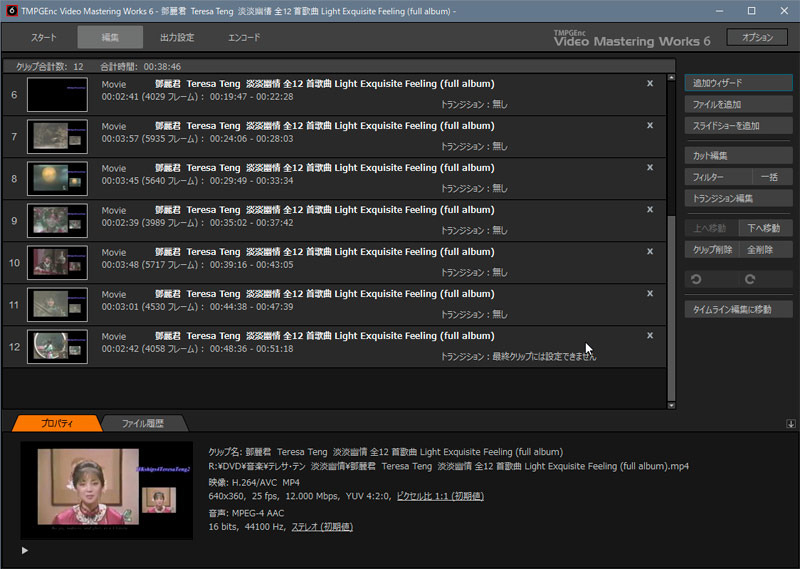The image size is (800, 569).
Task: Click the TMPGEnc app icon in title bar
Action: point(11,11)
